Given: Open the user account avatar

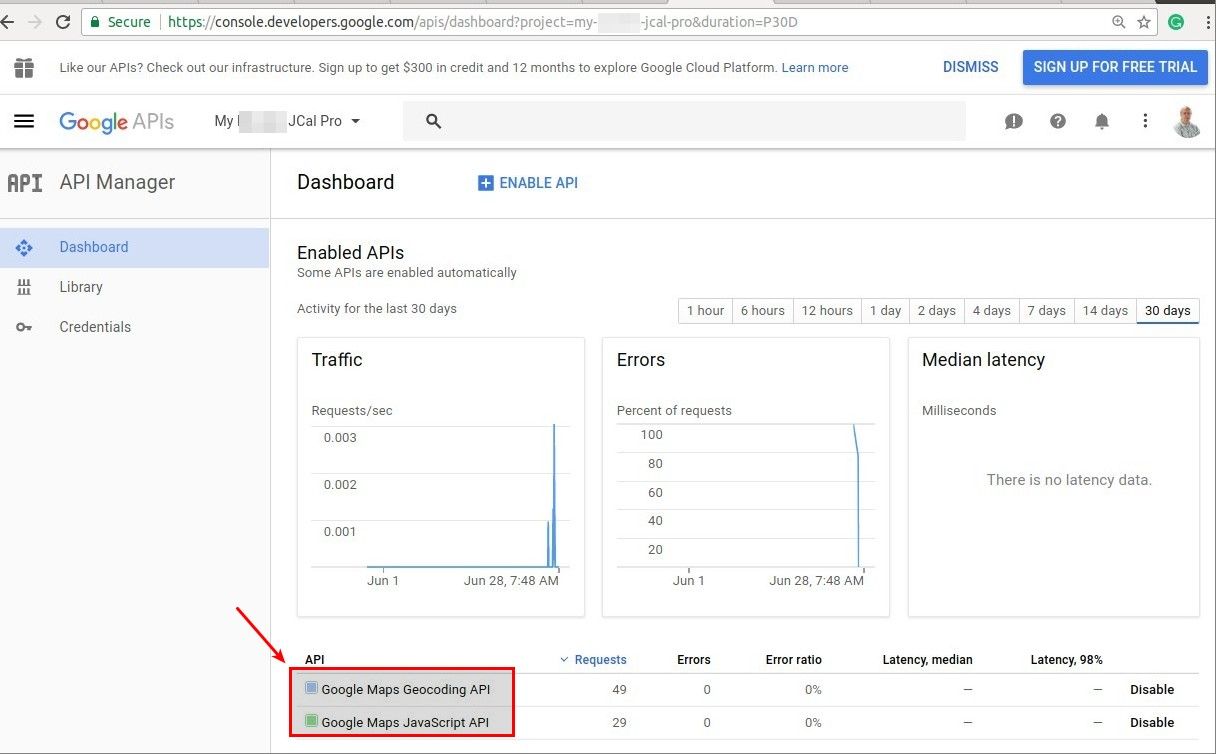Looking at the screenshot, I should (x=1187, y=121).
